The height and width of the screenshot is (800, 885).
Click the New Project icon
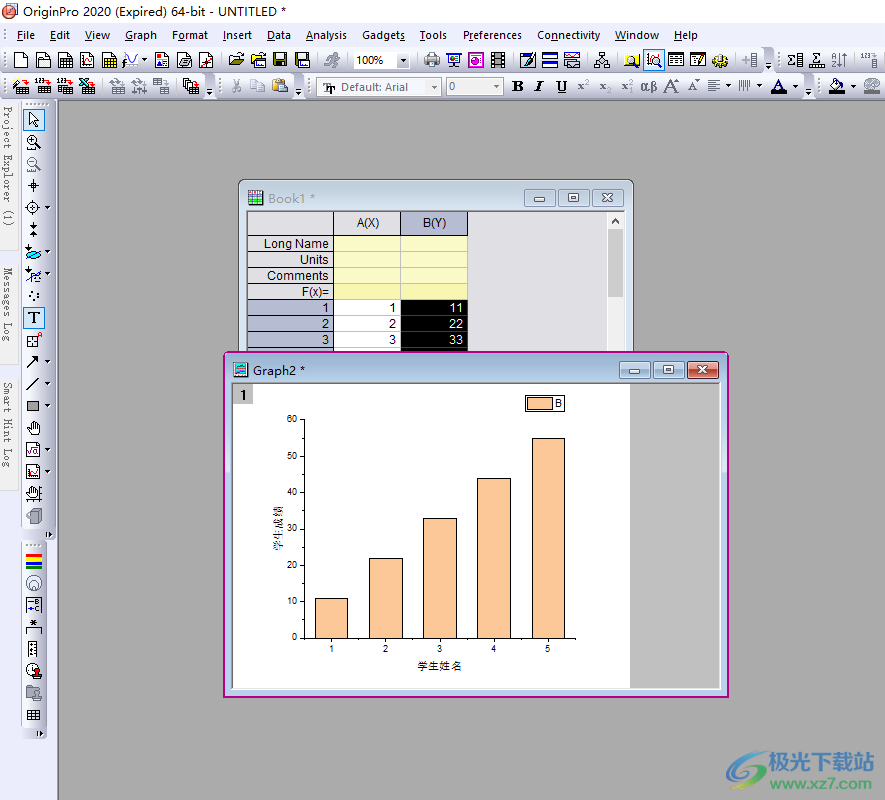20,60
